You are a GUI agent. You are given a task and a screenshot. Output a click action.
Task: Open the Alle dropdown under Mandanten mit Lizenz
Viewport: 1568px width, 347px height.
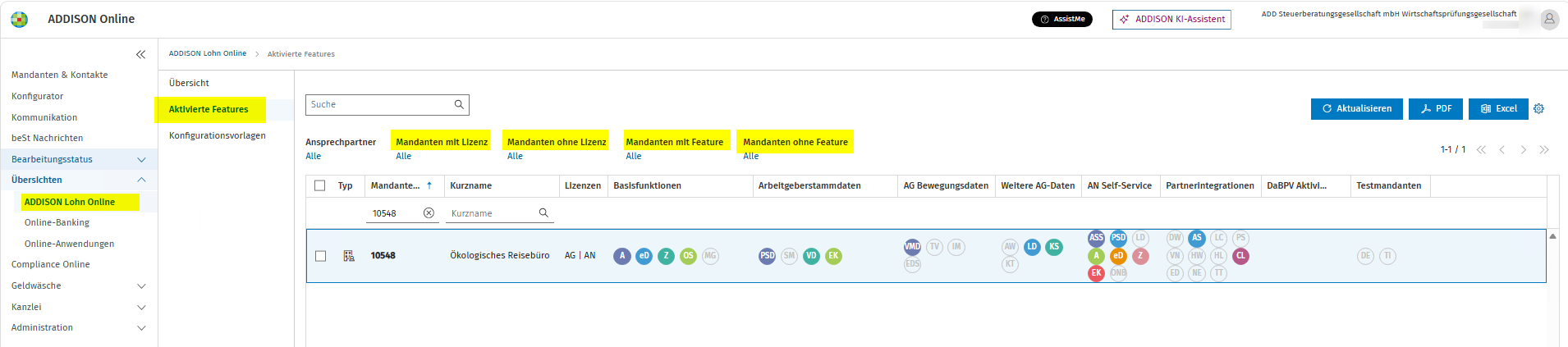point(404,156)
